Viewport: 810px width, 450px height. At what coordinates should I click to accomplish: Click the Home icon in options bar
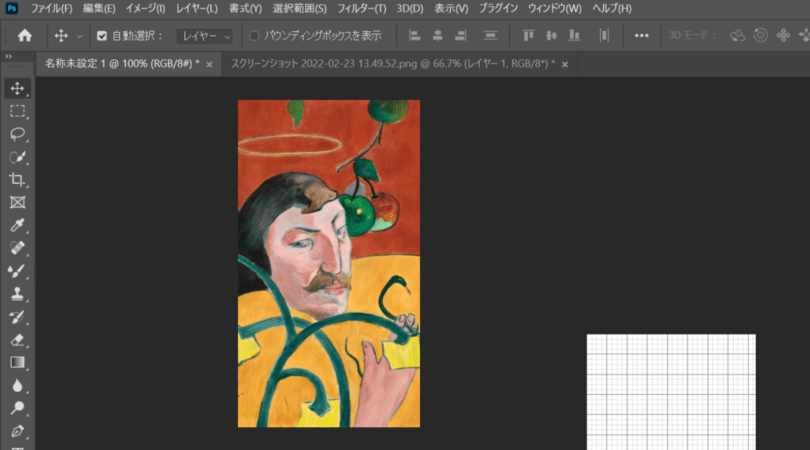pos(24,36)
